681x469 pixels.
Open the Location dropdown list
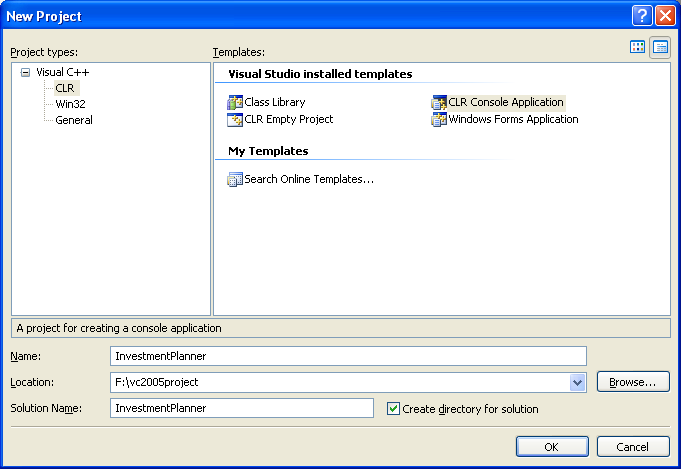tap(577, 382)
